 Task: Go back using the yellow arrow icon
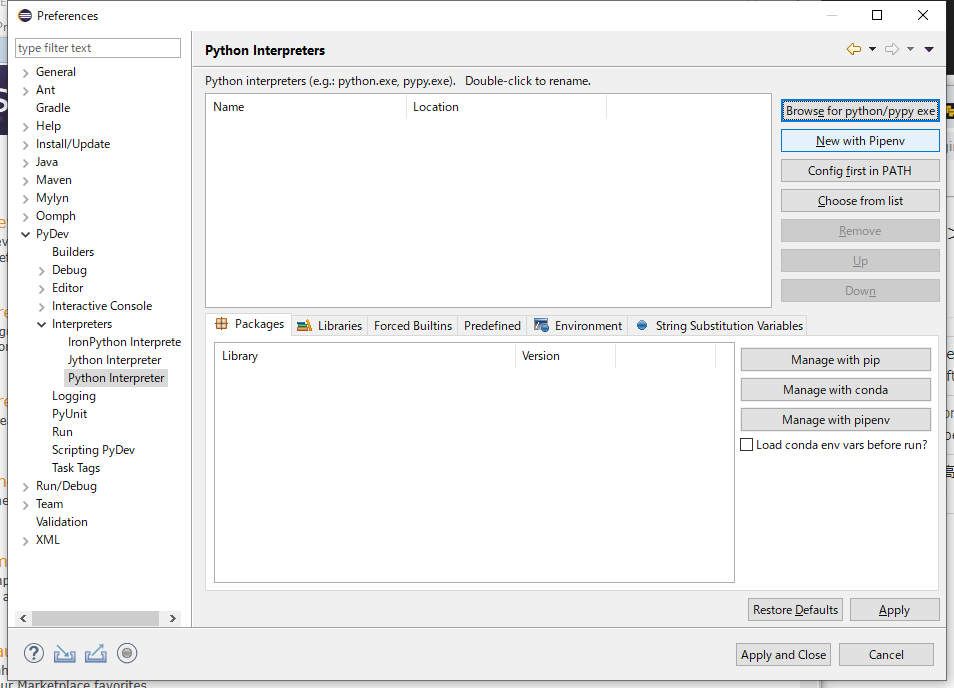[x=853, y=49]
